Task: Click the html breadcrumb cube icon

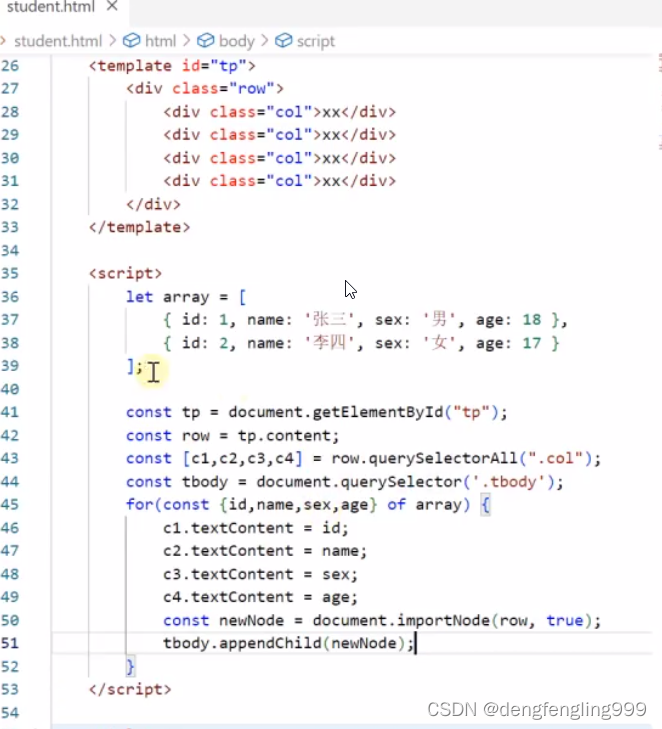Action: (x=132, y=41)
